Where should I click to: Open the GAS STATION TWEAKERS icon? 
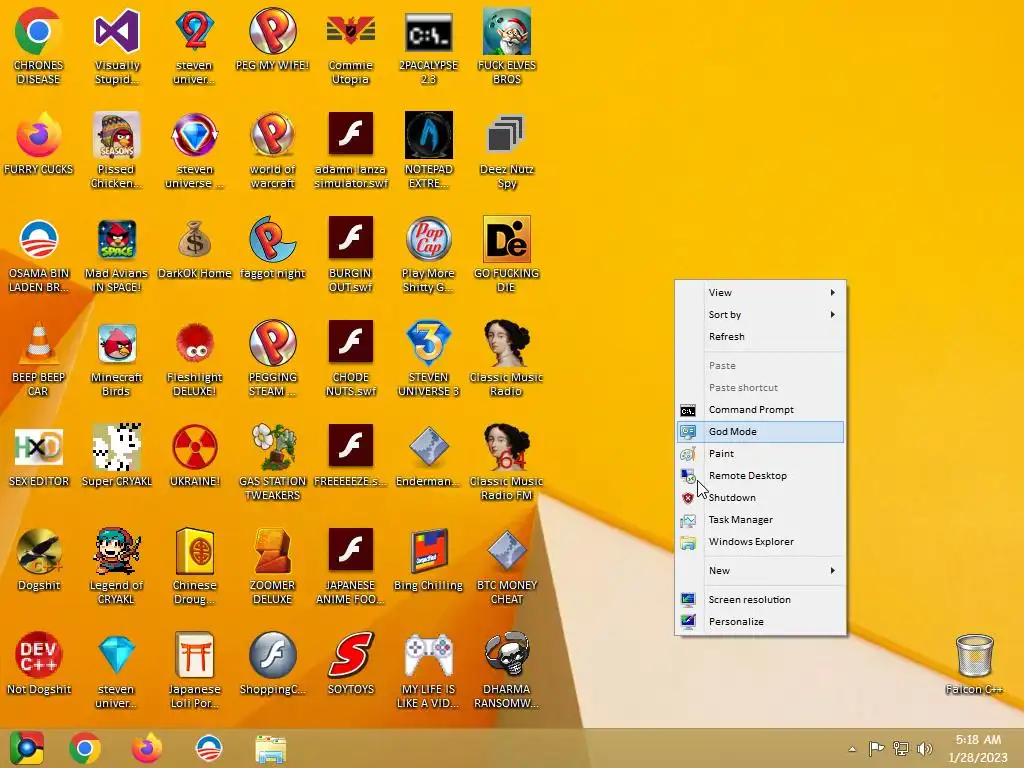[272, 462]
